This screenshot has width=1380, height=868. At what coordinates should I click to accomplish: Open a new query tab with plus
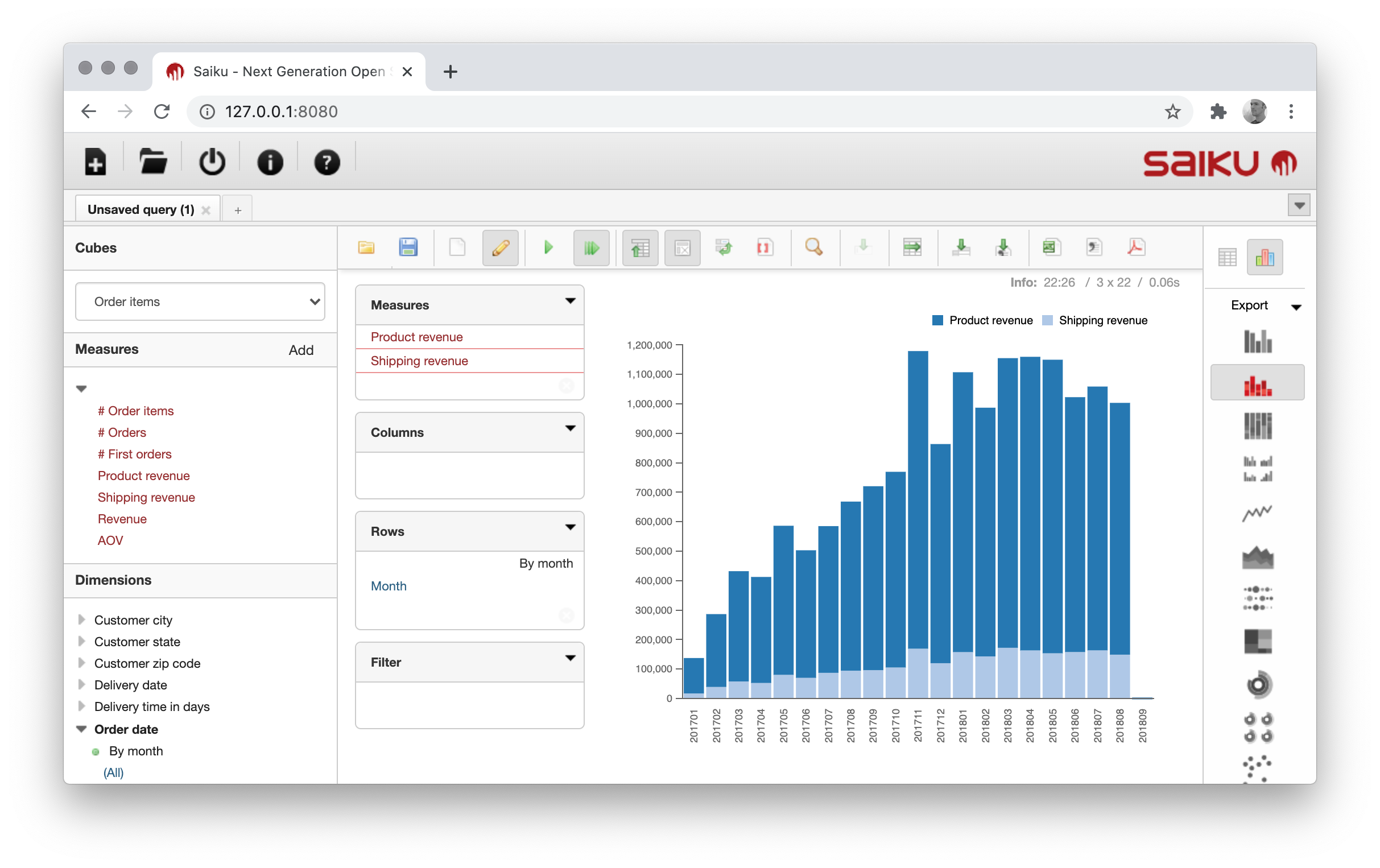click(238, 210)
